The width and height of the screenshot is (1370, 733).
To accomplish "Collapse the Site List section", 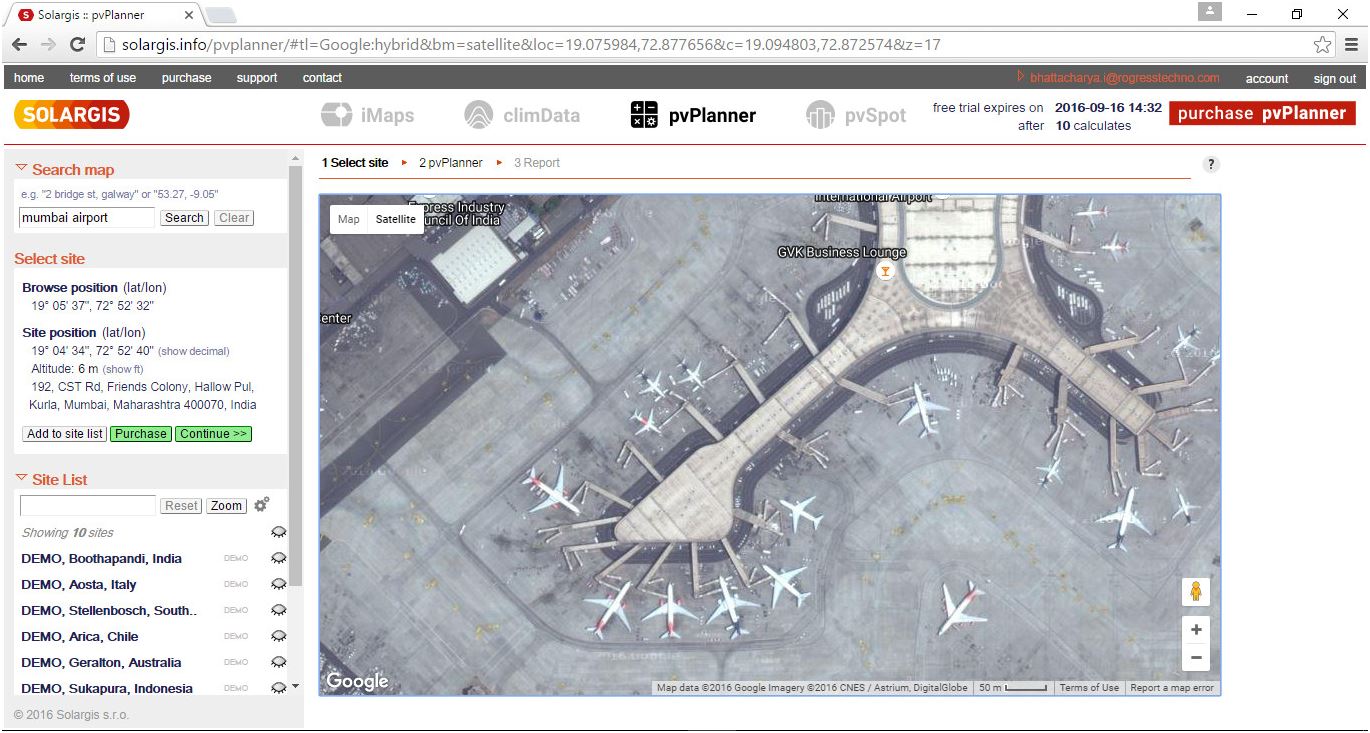I will point(21,479).
